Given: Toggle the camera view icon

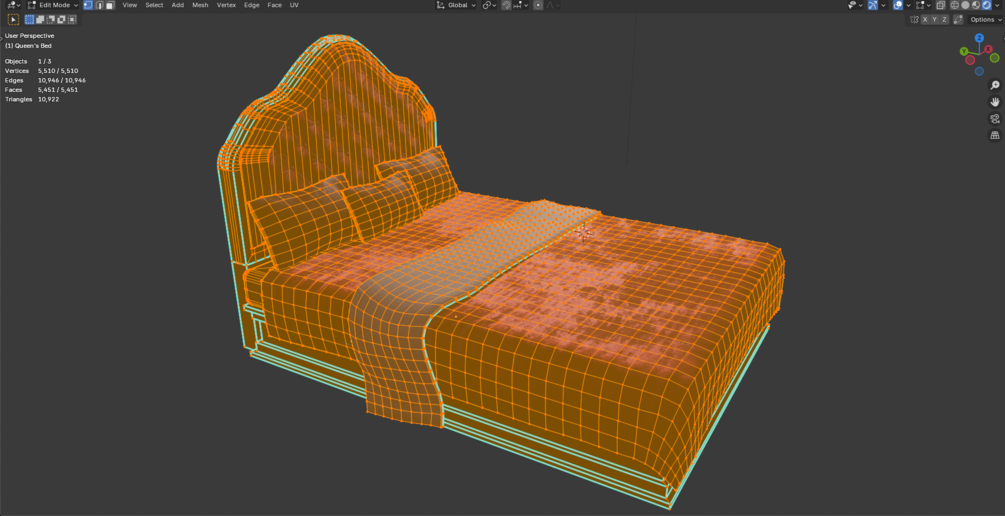Looking at the screenshot, I should click(x=995, y=119).
